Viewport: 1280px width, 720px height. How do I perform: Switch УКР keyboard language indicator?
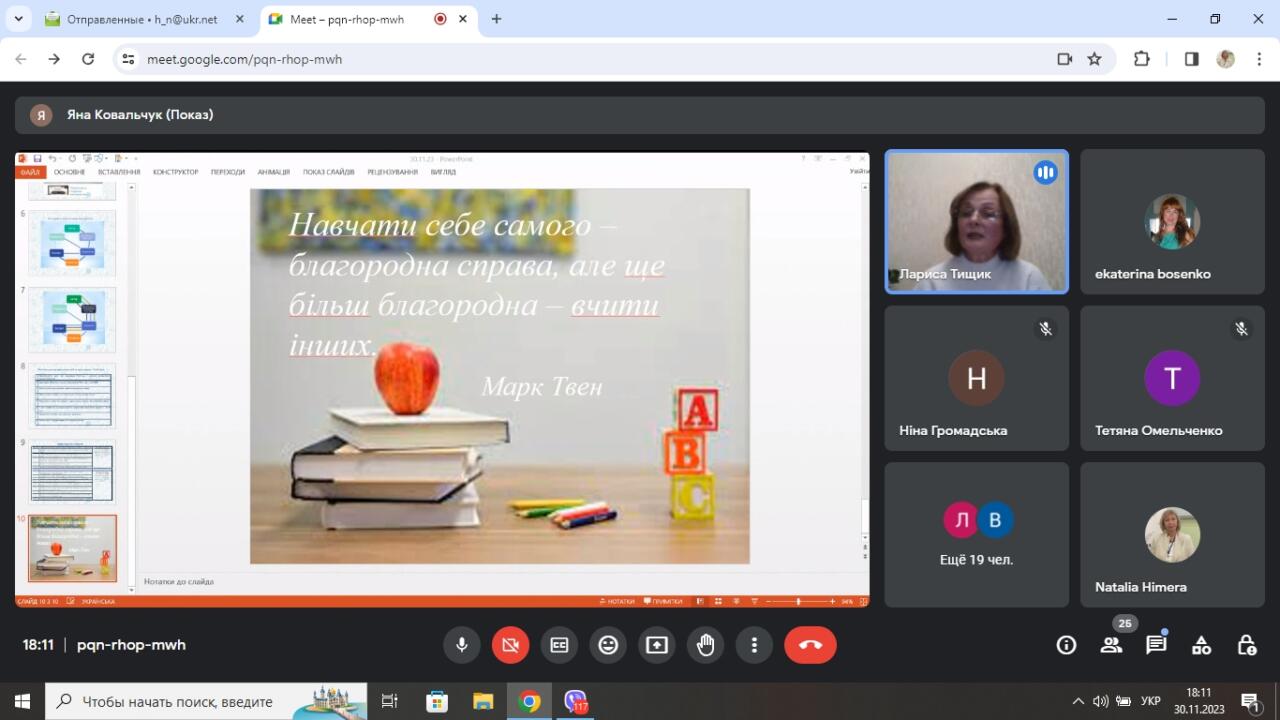tap(1151, 701)
